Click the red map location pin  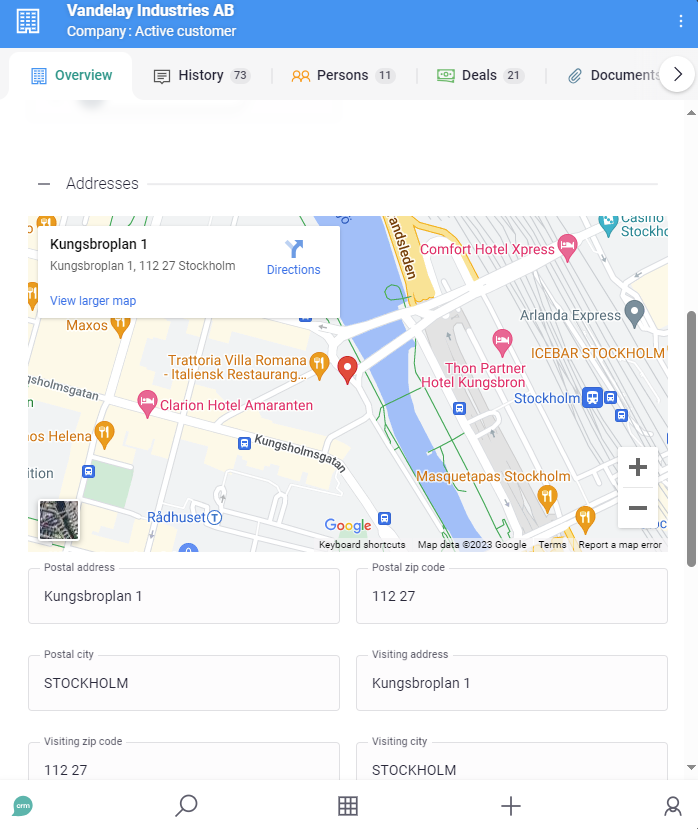pos(347,369)
